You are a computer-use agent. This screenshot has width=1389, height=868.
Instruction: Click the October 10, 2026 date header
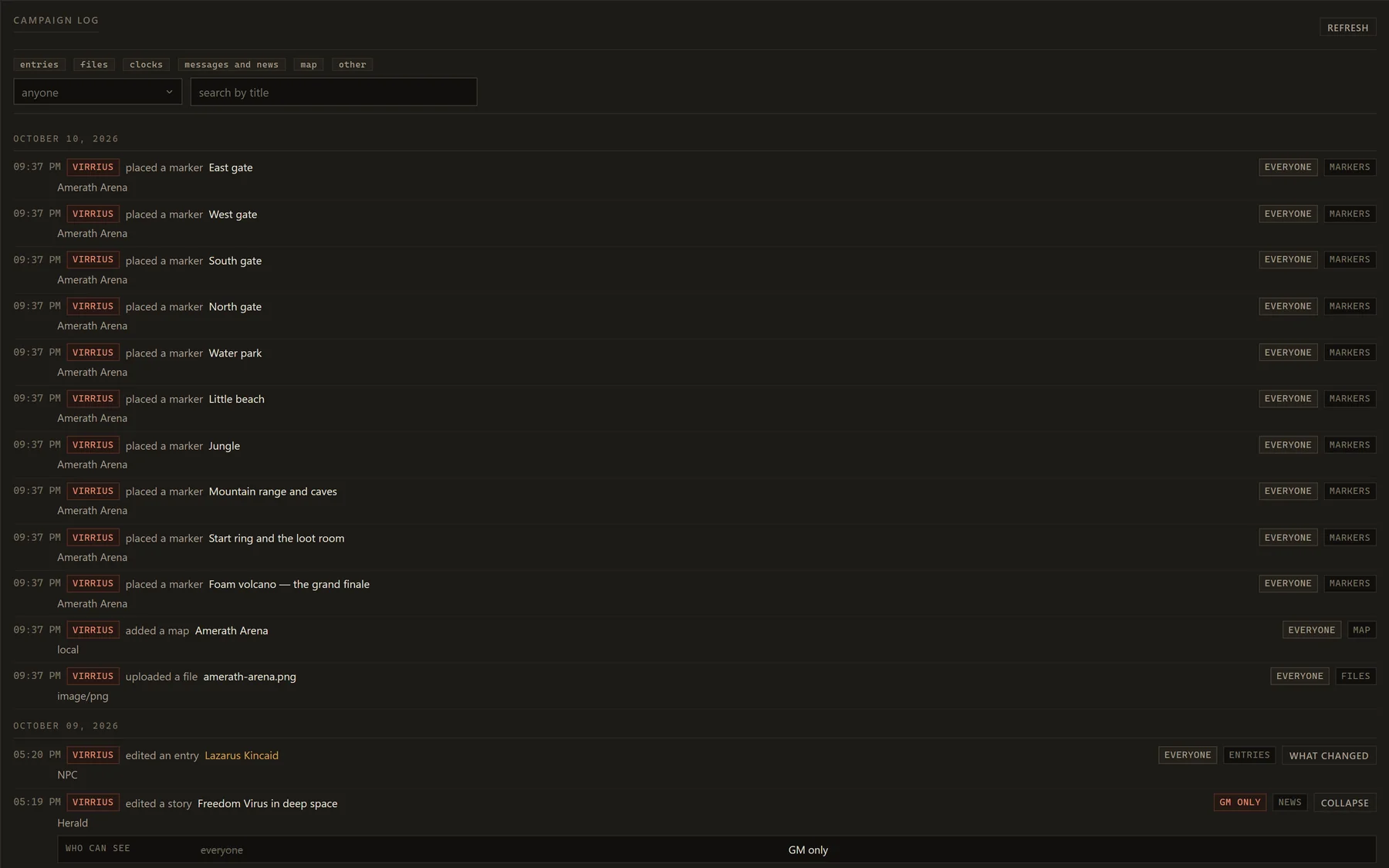point(66,139)
